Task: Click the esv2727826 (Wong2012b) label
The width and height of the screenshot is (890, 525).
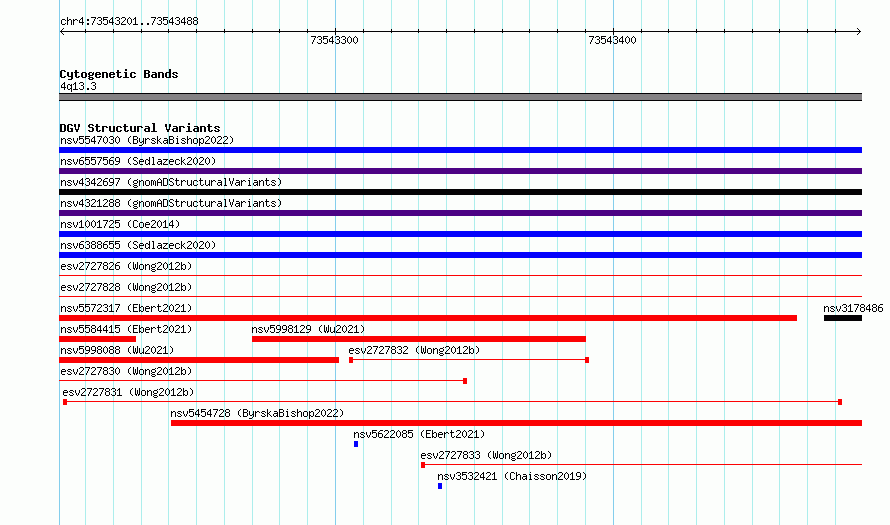Action: [x=126, y=266]
